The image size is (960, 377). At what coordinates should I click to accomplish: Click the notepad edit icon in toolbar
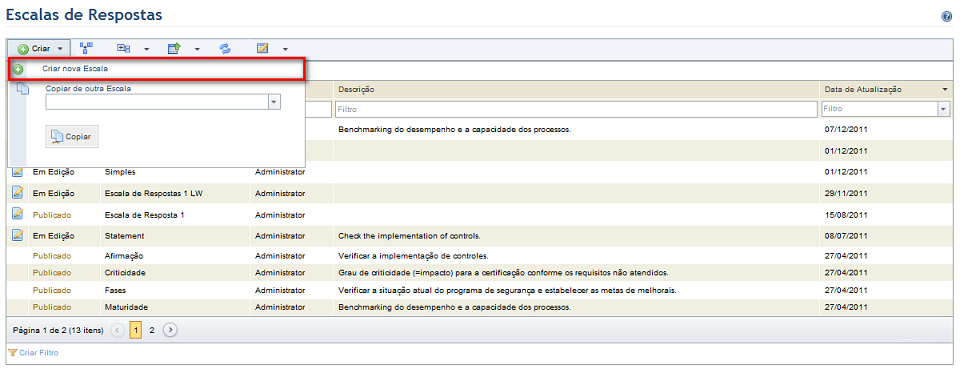click(x=263, y=48)
